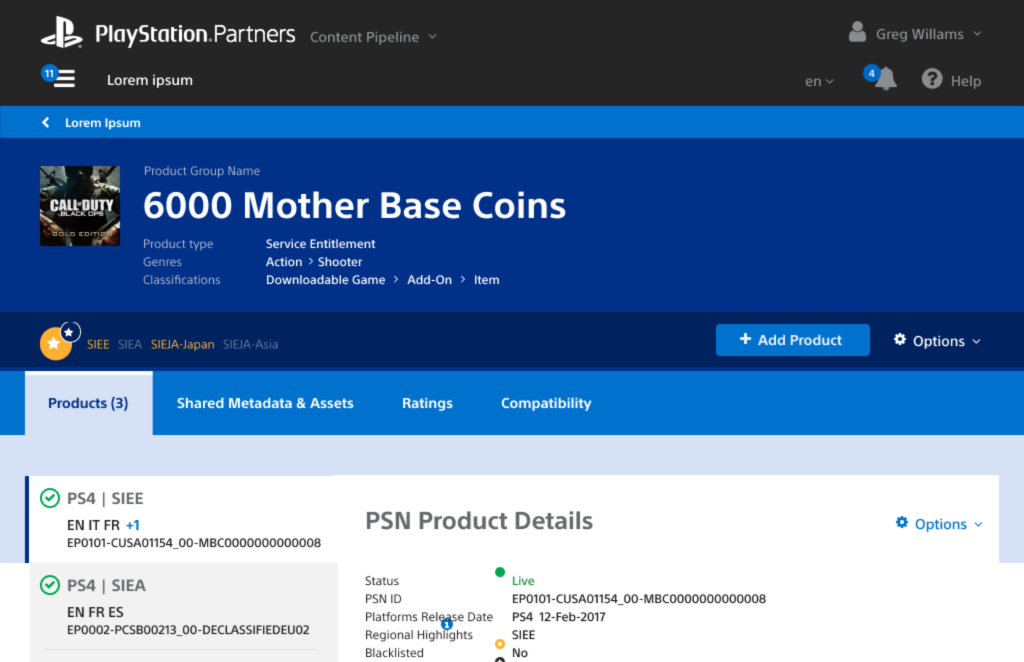1024x662 pixels.
Task: Expand the Options menu in PSN Product Details
Action: [939, 524]
